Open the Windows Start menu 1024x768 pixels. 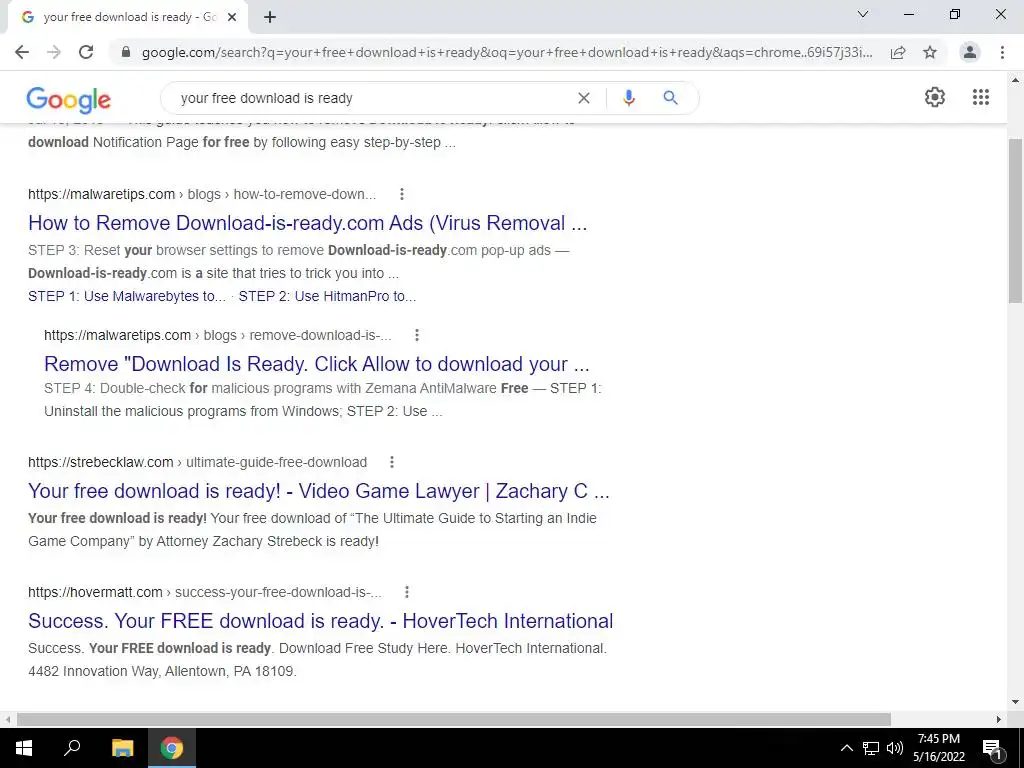click(x=24, y=748)
